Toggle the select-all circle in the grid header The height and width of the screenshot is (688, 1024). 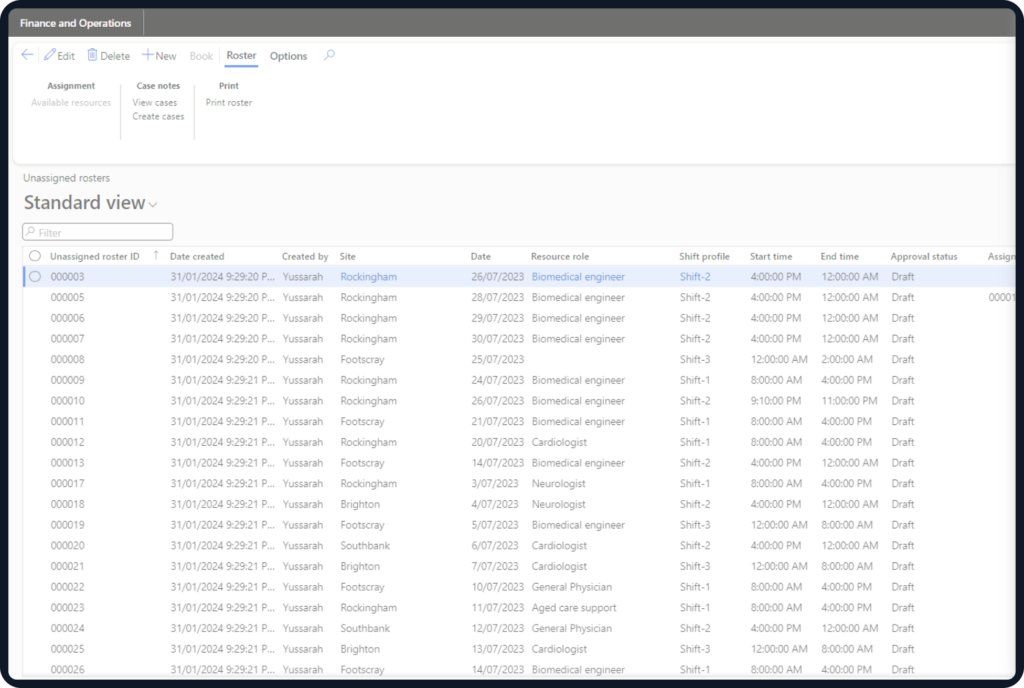coord(35,256)
